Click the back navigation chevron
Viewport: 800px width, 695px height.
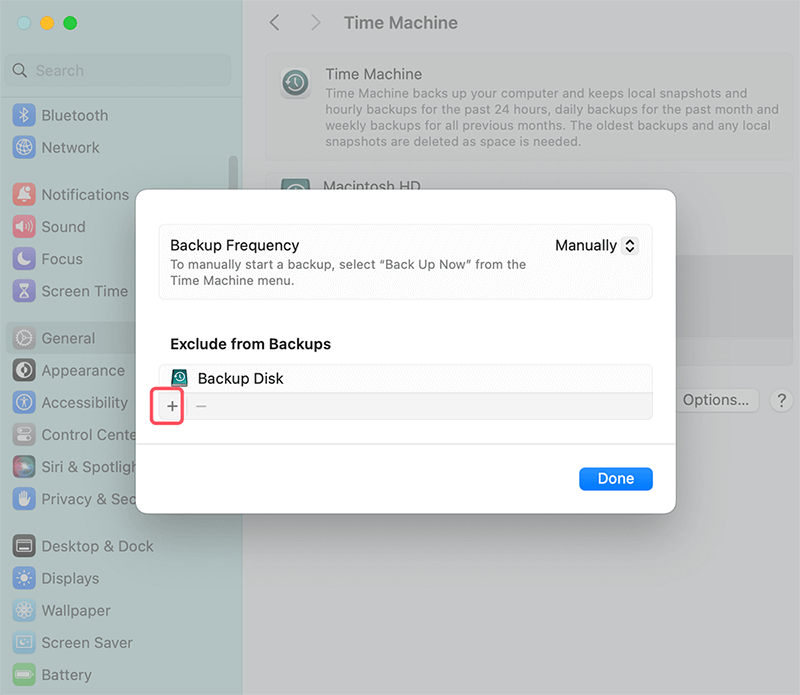(x=275, y=22)
